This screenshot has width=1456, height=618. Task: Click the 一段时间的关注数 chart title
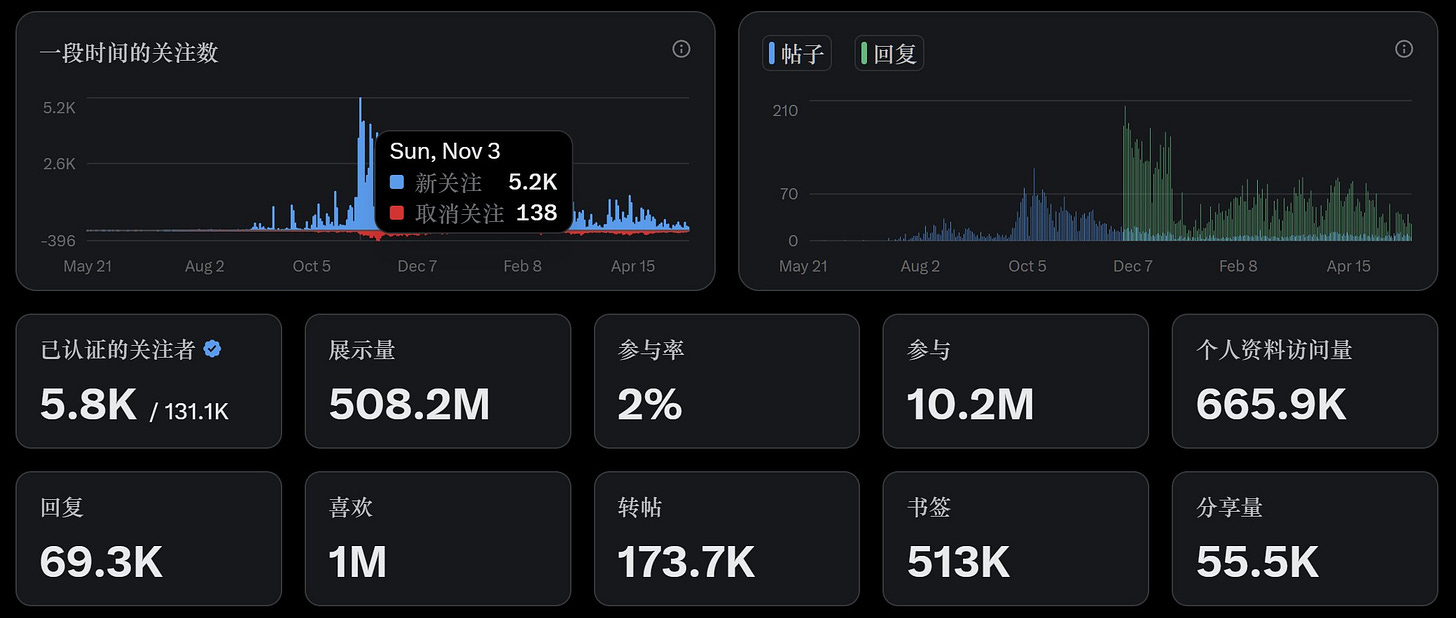tap(129, 53)
